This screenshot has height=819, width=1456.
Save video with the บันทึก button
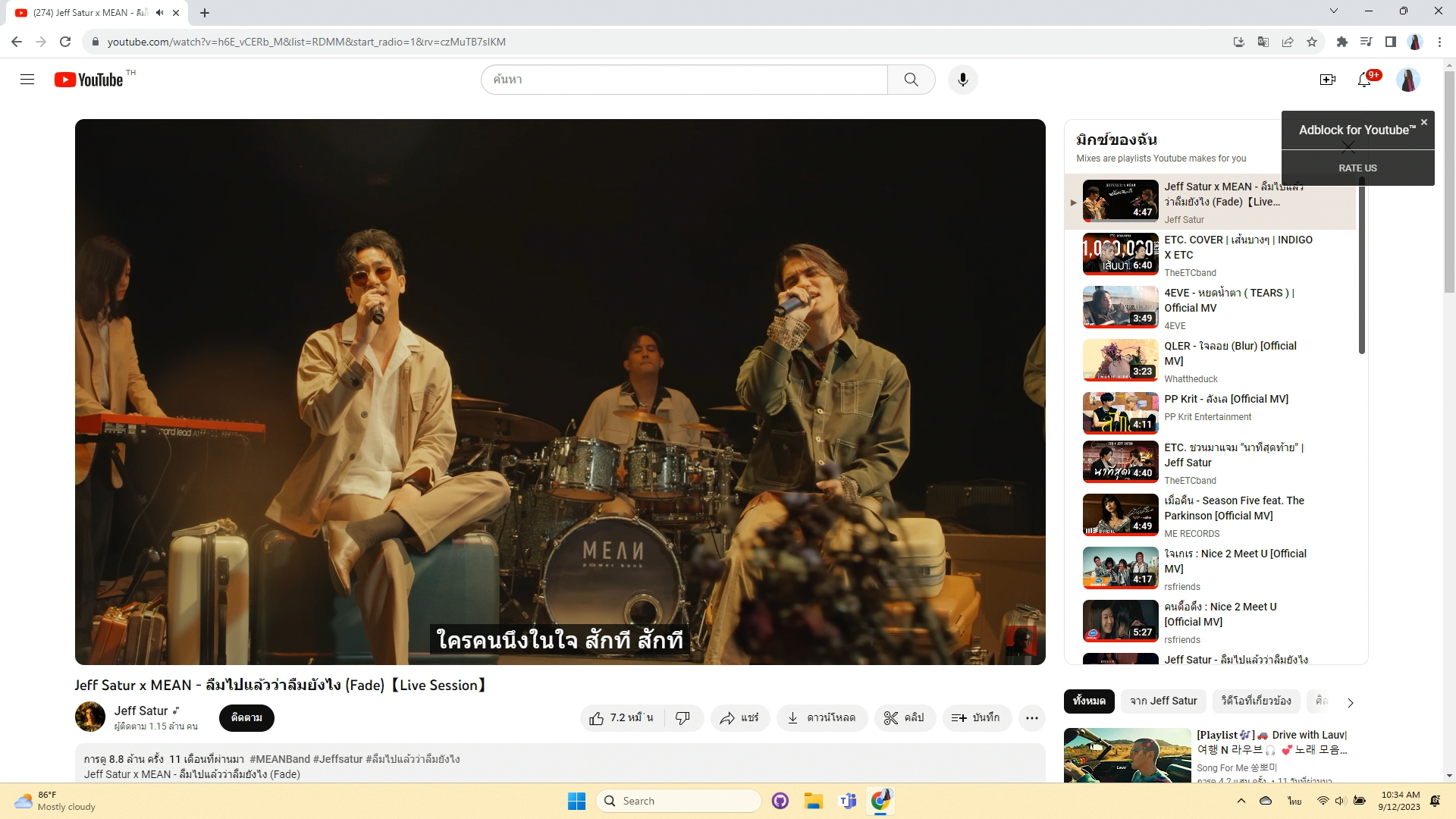pyautogui.click(x=977, y=718)
